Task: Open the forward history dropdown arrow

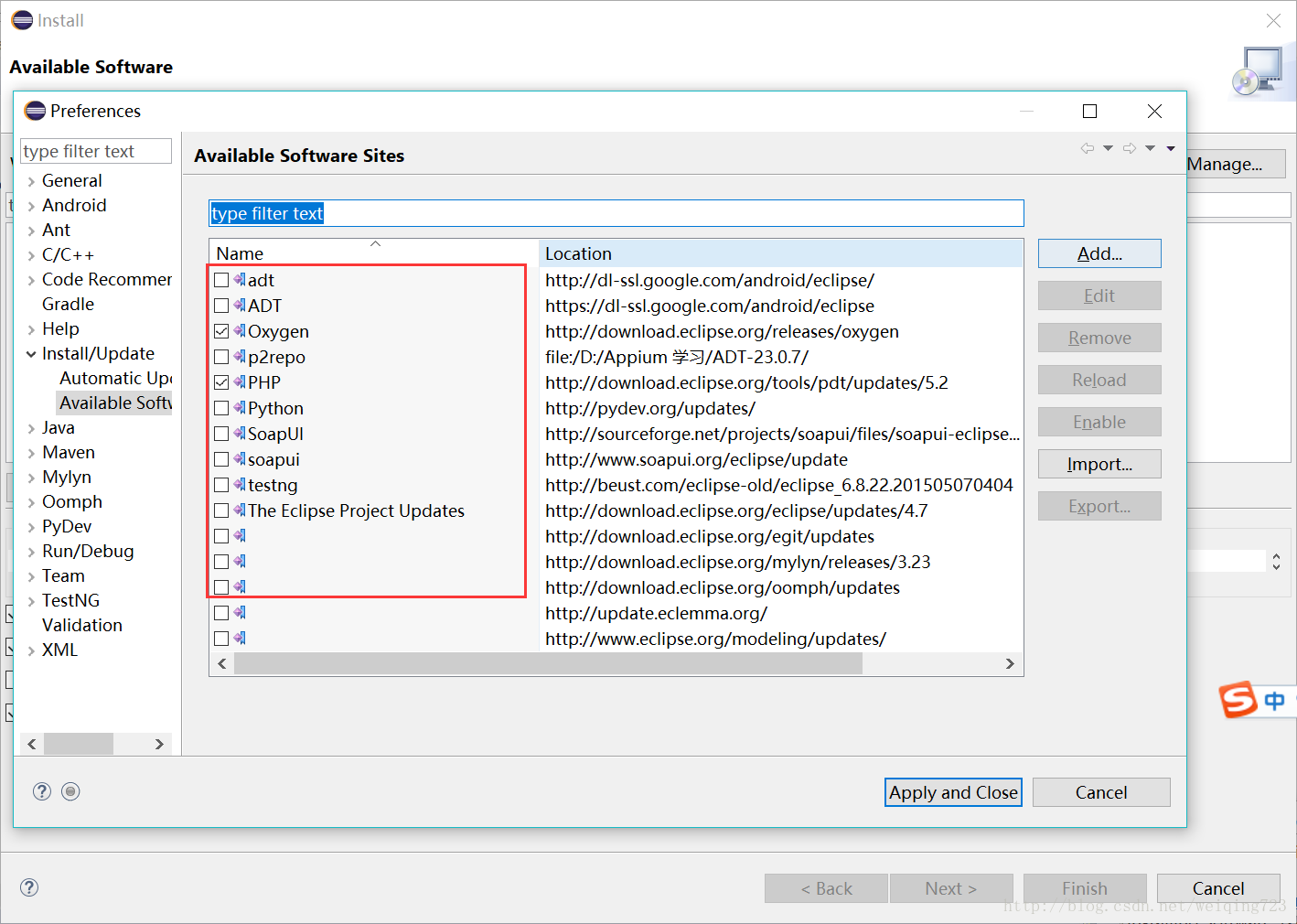Action: pos(1150,148)
